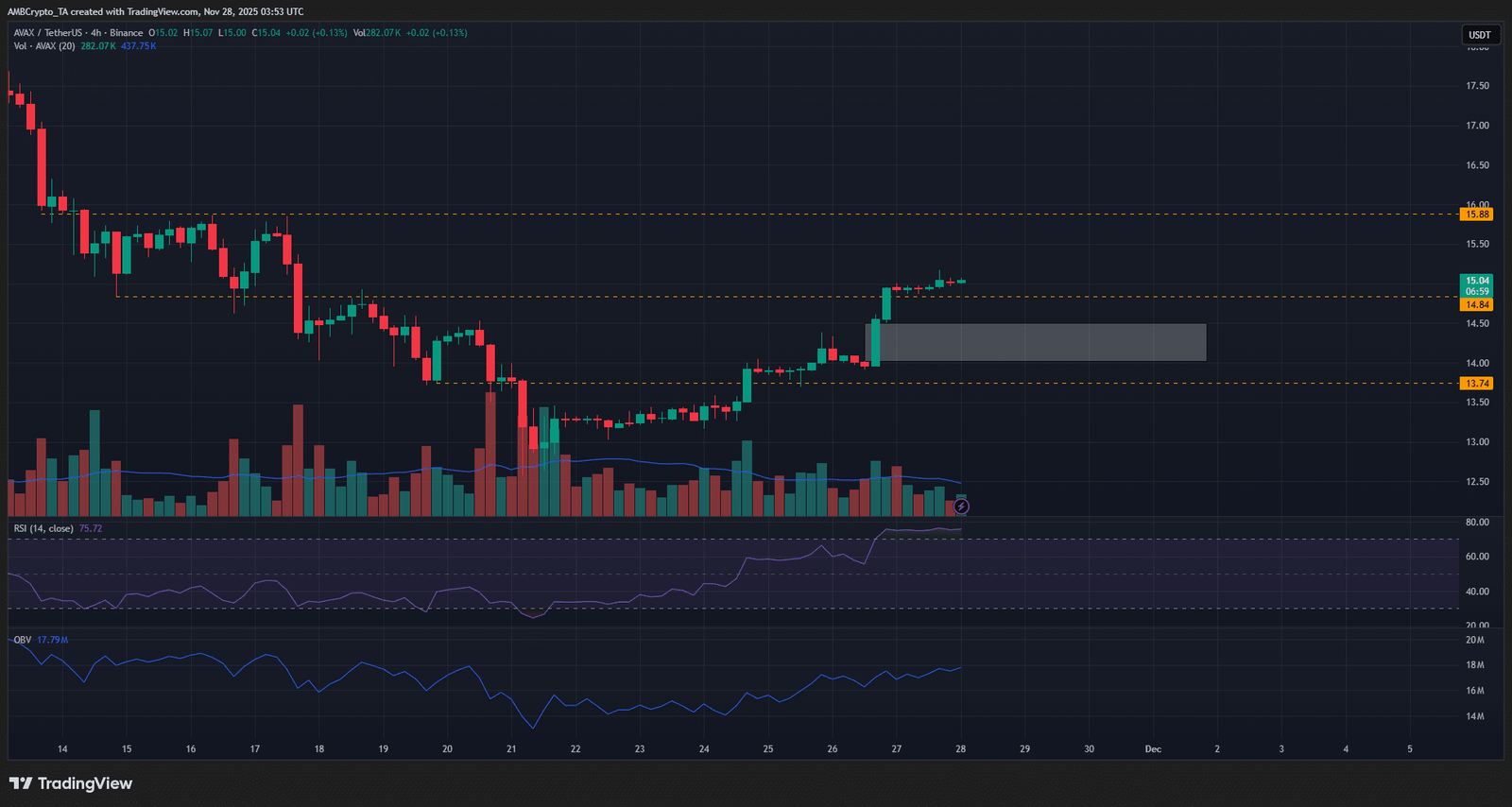Click the AMBCrypto_TA TradingView.com header text
1512x807 pixels.
coord(156,11)
